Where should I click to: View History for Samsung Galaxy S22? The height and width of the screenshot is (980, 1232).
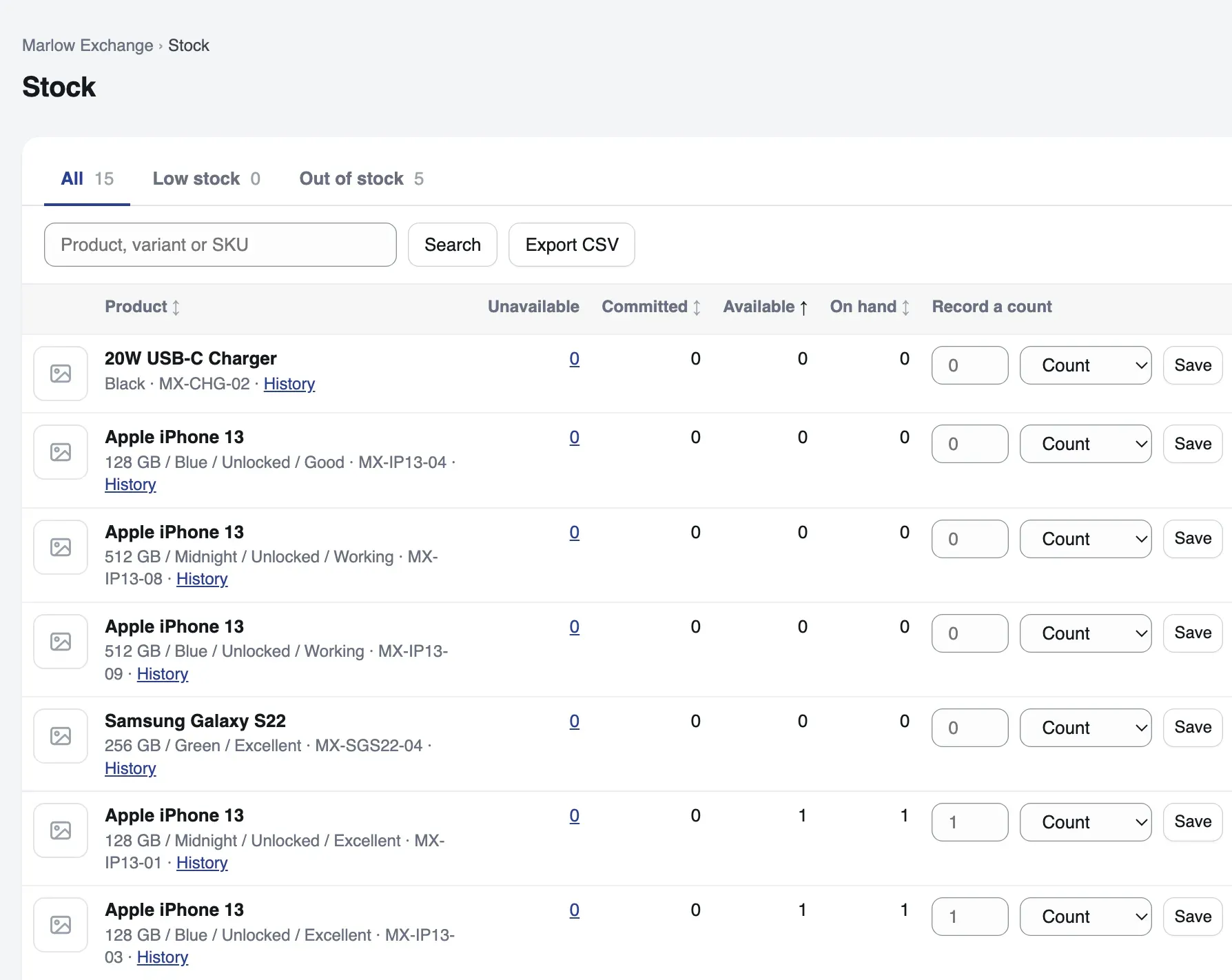130,768
